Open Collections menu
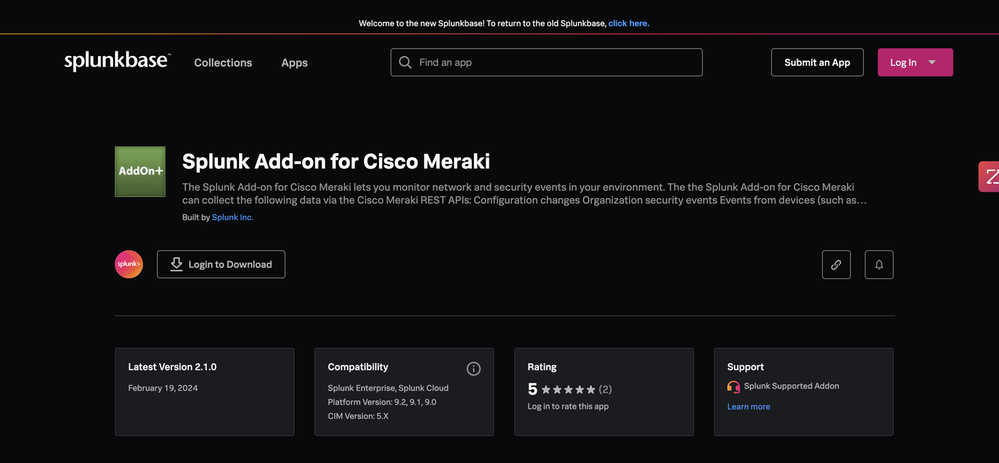This screenshot has height=463, width=999. pyautogui.click(x=223, y=62)
